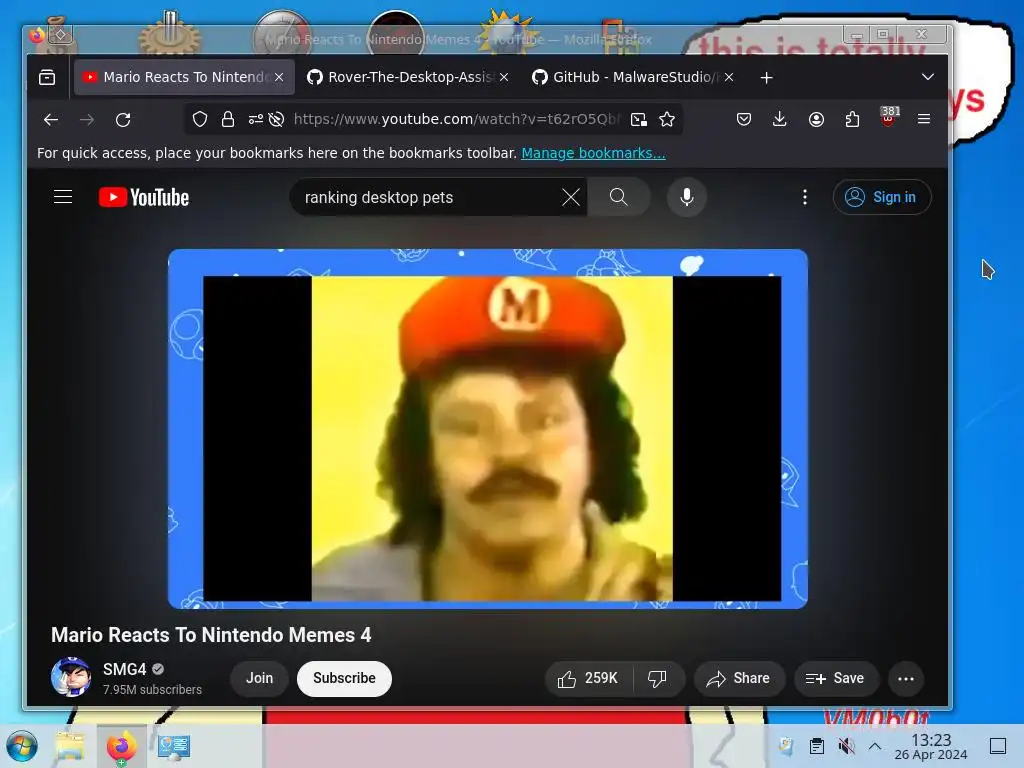Bookmark this page with the star
This screenshot has width=1024, height=768.
[667, 119]
